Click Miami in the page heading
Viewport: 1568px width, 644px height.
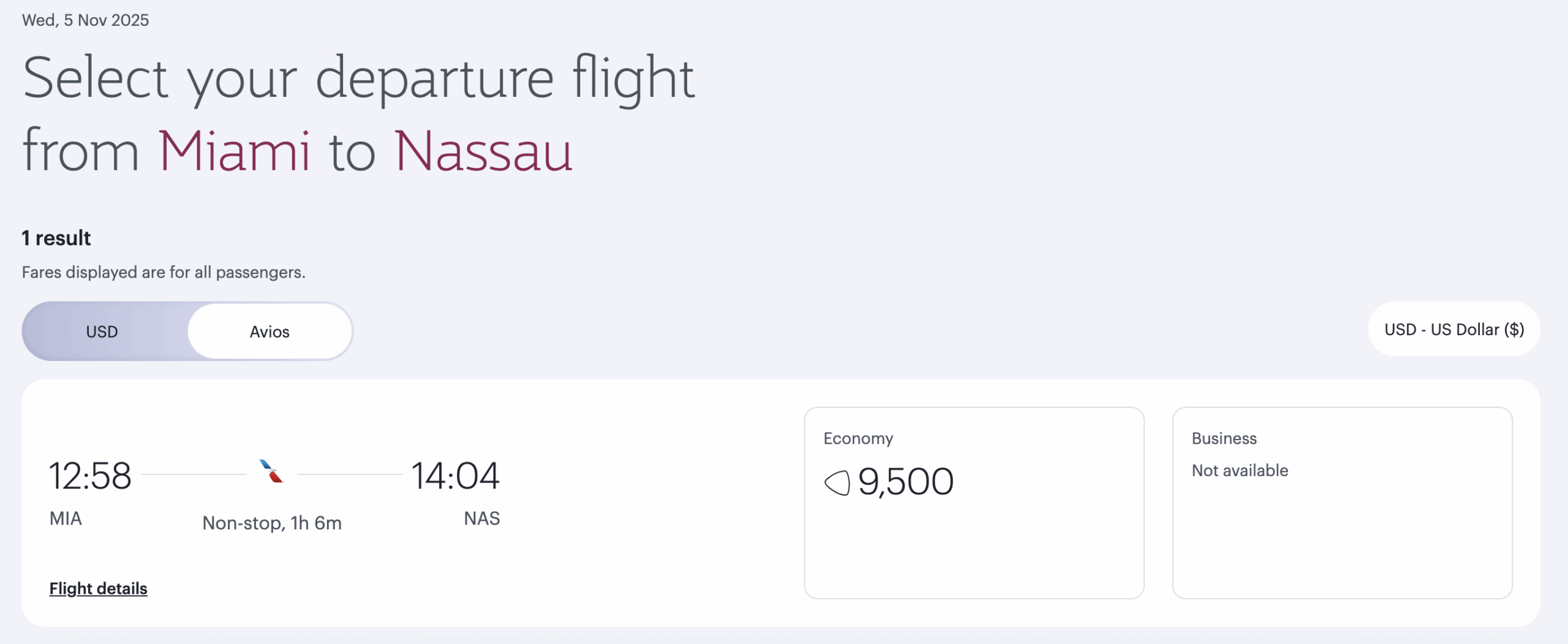pos(234,151)
